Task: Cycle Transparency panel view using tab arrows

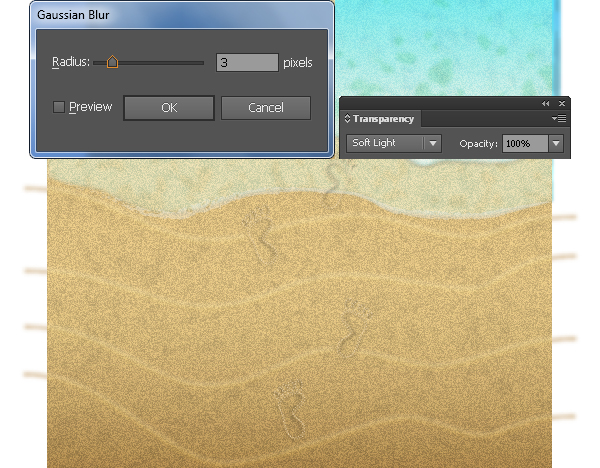Action: (347, 118)
